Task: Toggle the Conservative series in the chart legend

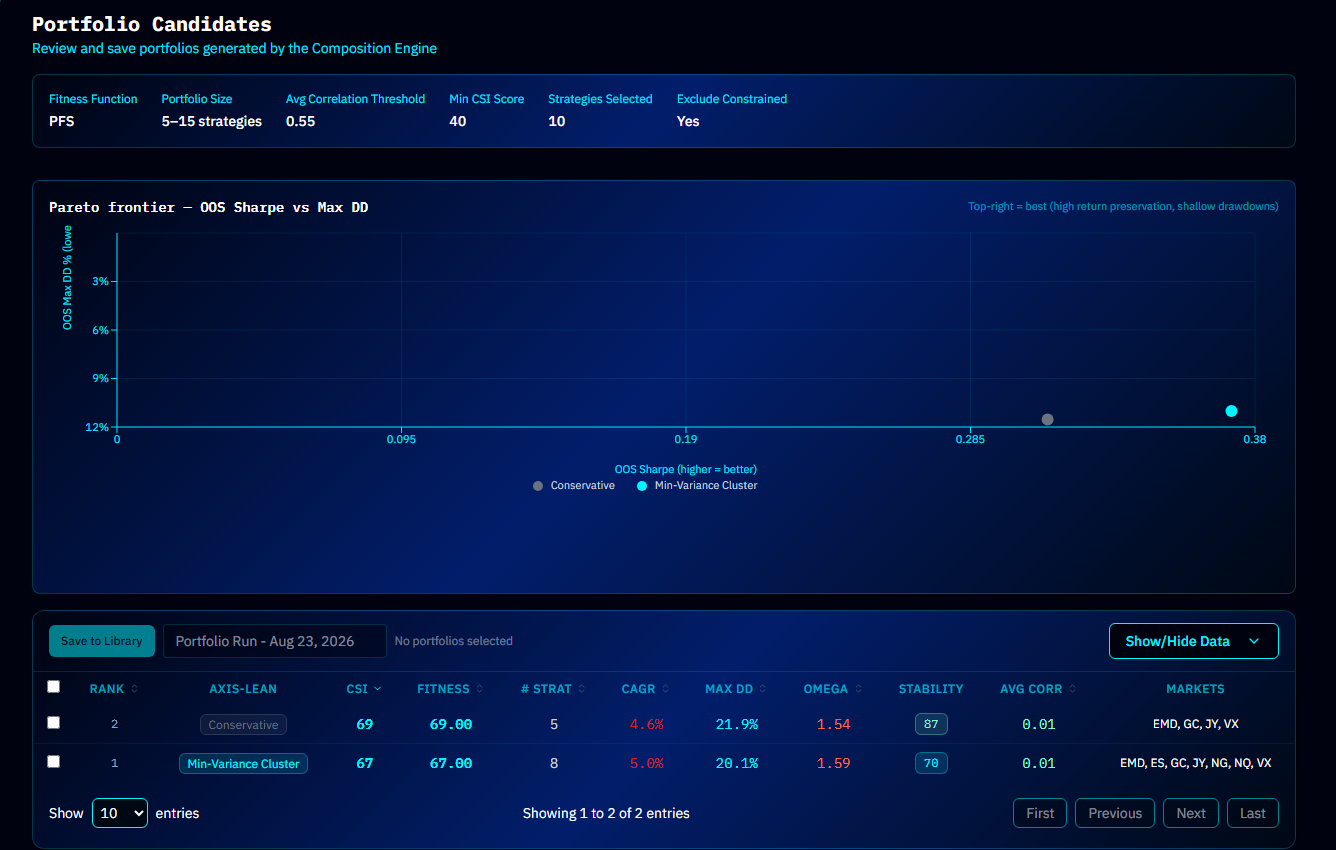Action: pyautogui.click(x=574, y=486)
